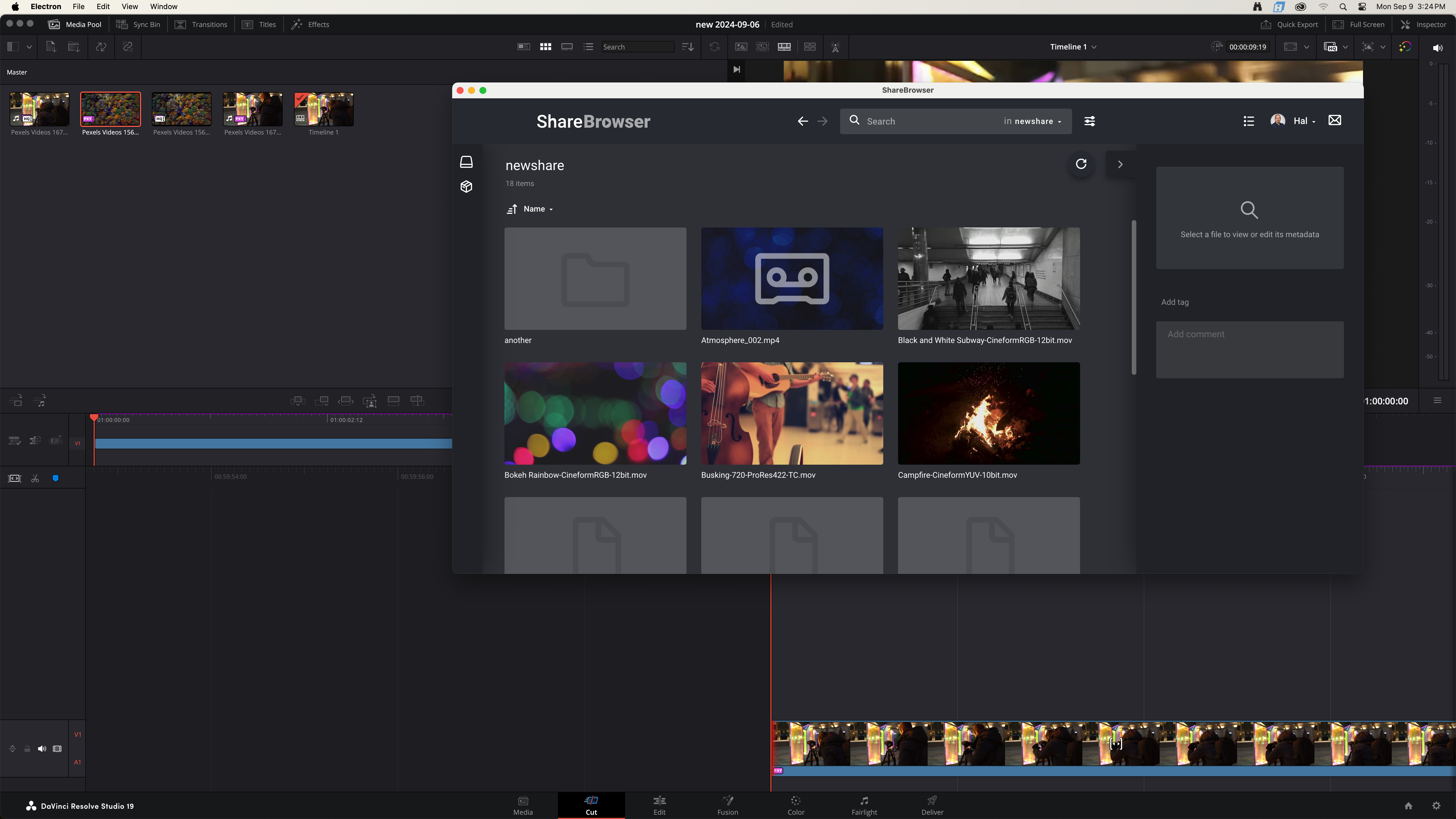Open the Transitions panel
This screenshot has height=819, width=1456.
click(201, 24)
